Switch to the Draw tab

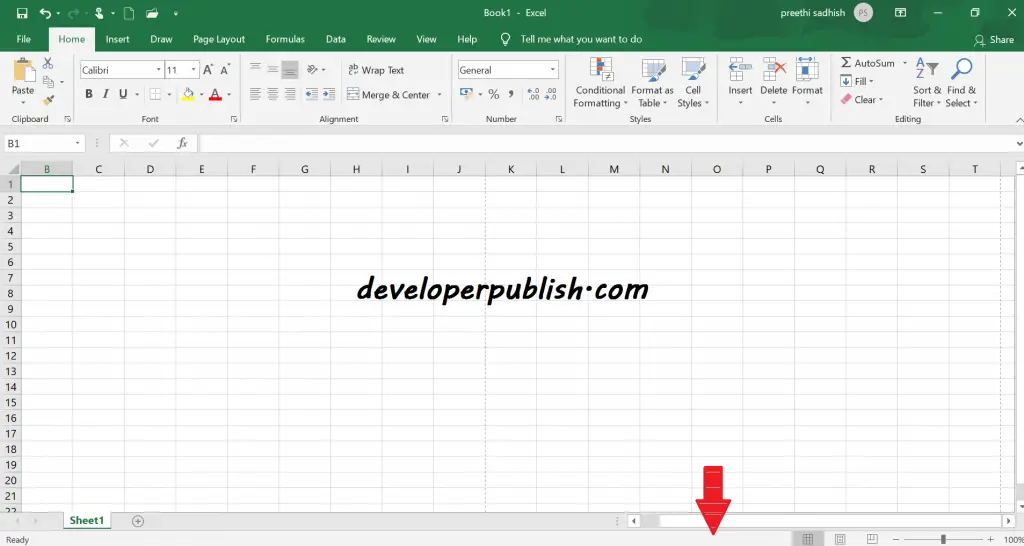[161, 39]
